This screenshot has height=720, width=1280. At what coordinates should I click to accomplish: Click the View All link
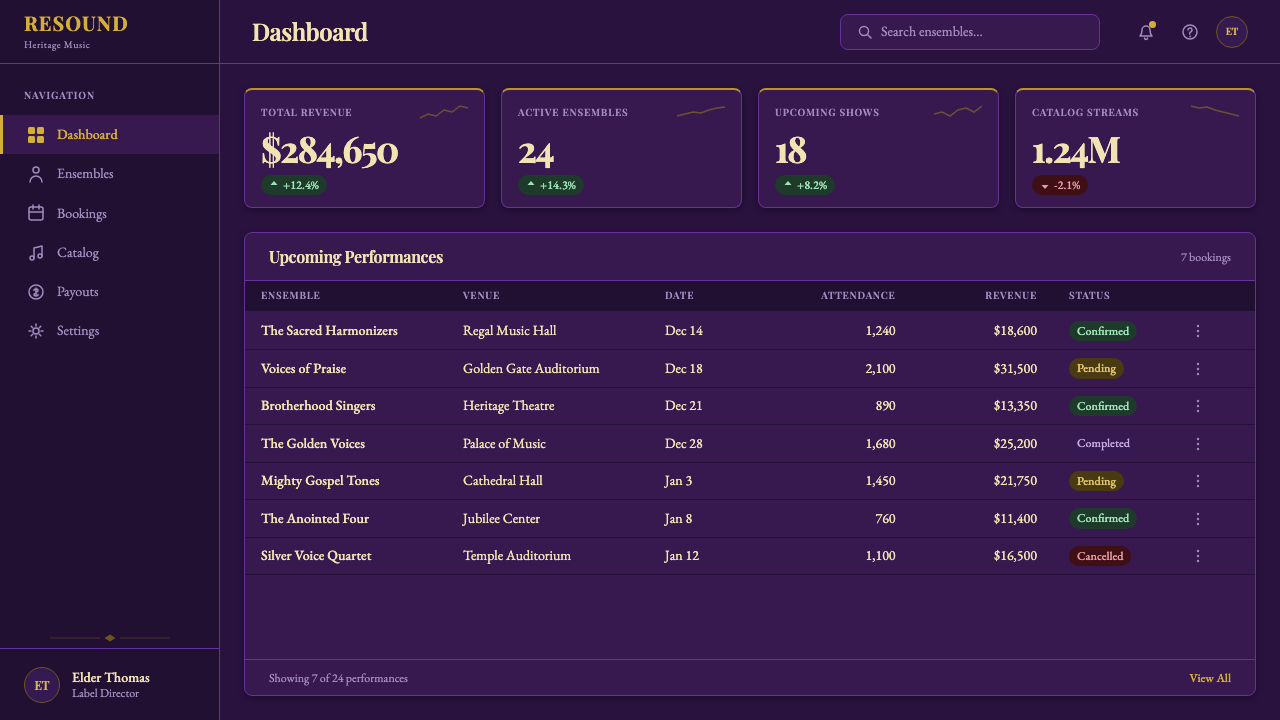coord(1210,678)
